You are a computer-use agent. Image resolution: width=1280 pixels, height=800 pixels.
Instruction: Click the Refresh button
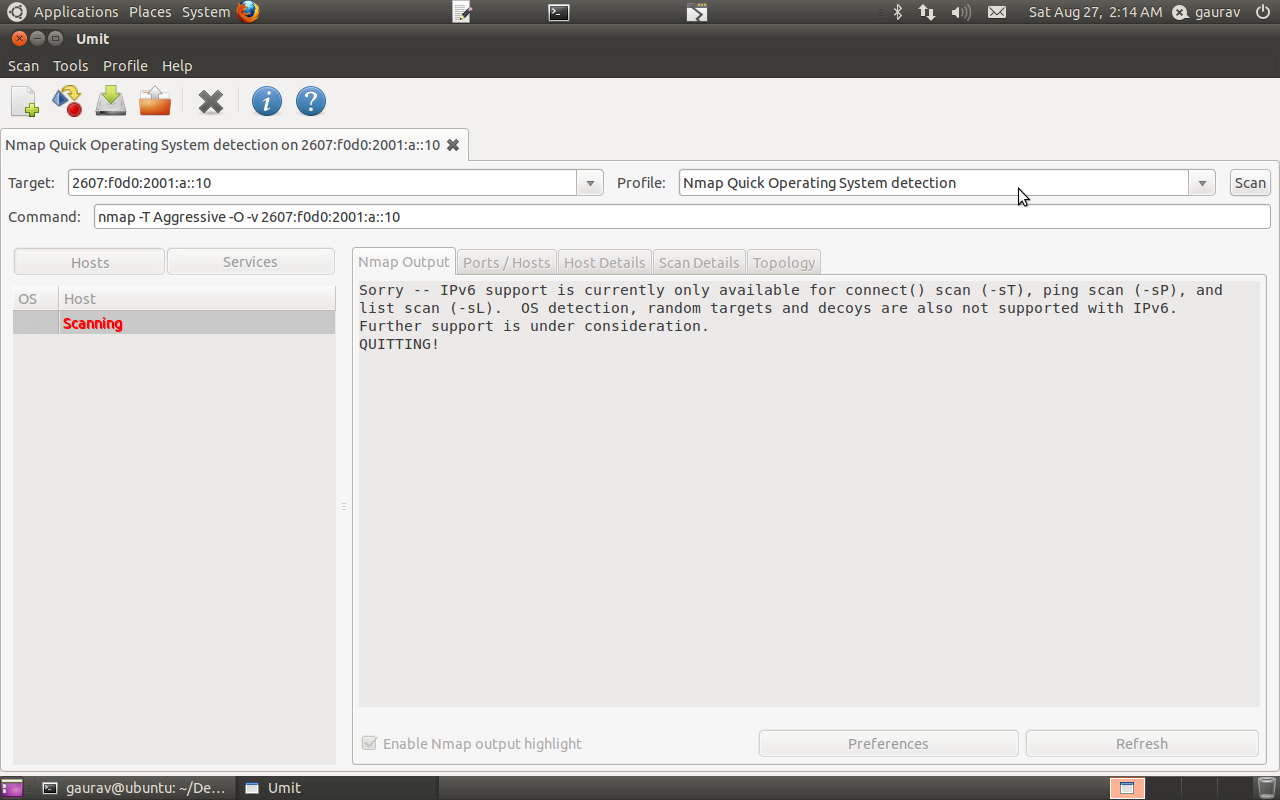1142,744
